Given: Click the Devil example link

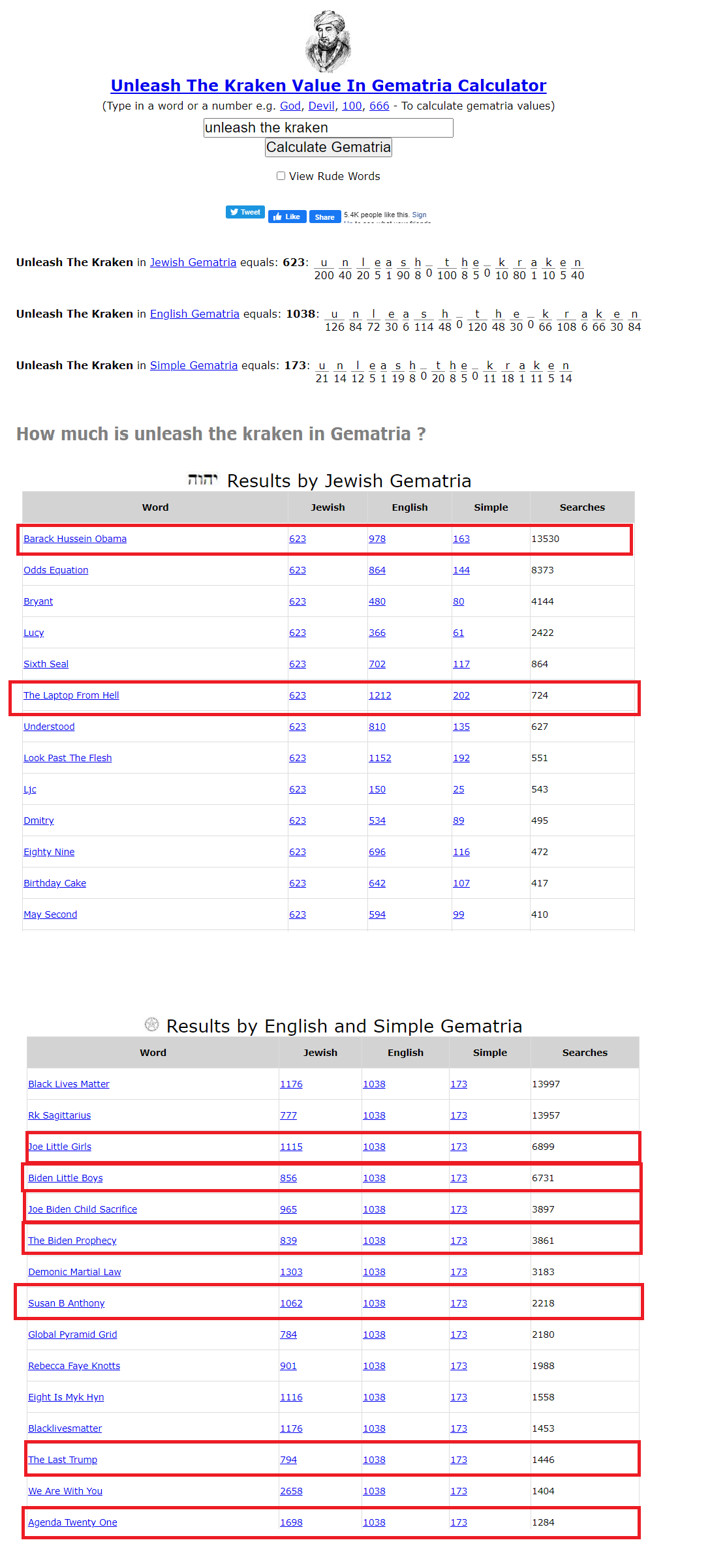Looking at the screenshot, I should [321, 106].
